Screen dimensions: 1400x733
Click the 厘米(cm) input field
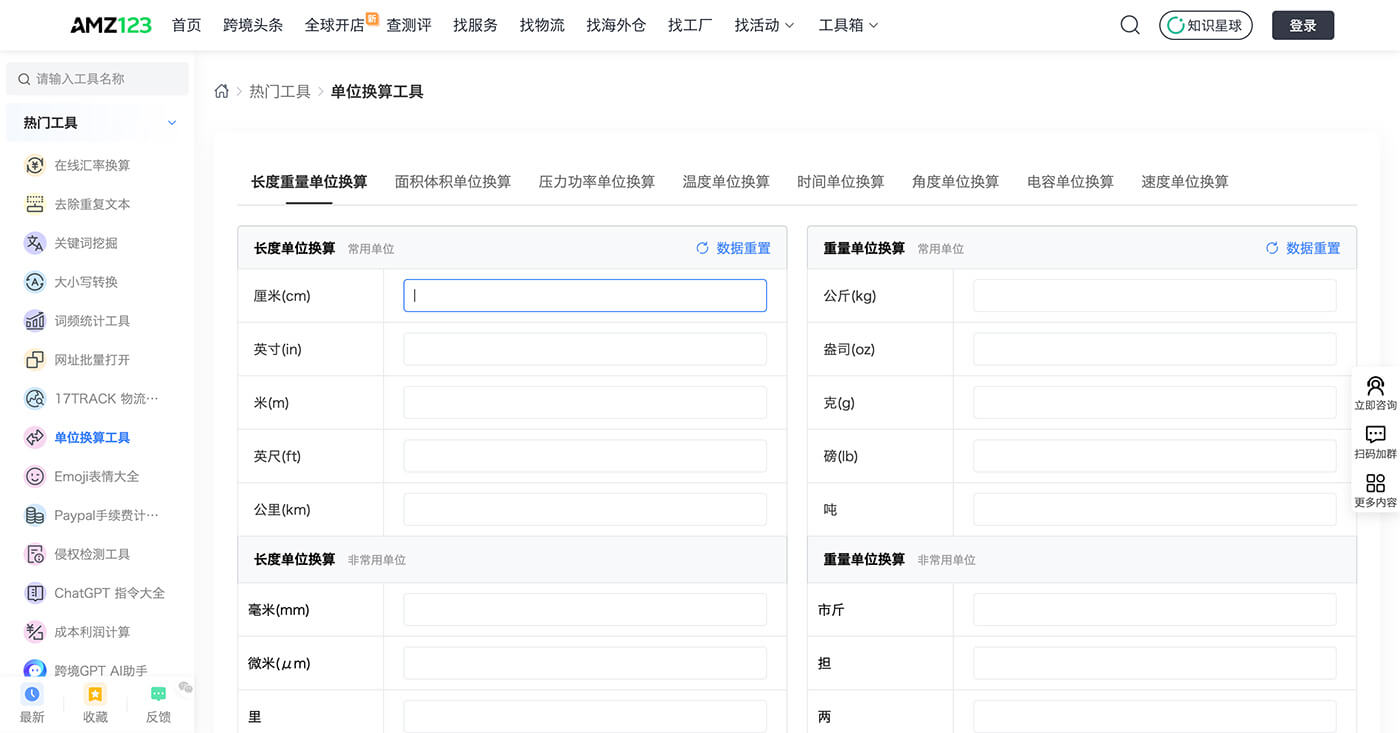coord(585,295)
